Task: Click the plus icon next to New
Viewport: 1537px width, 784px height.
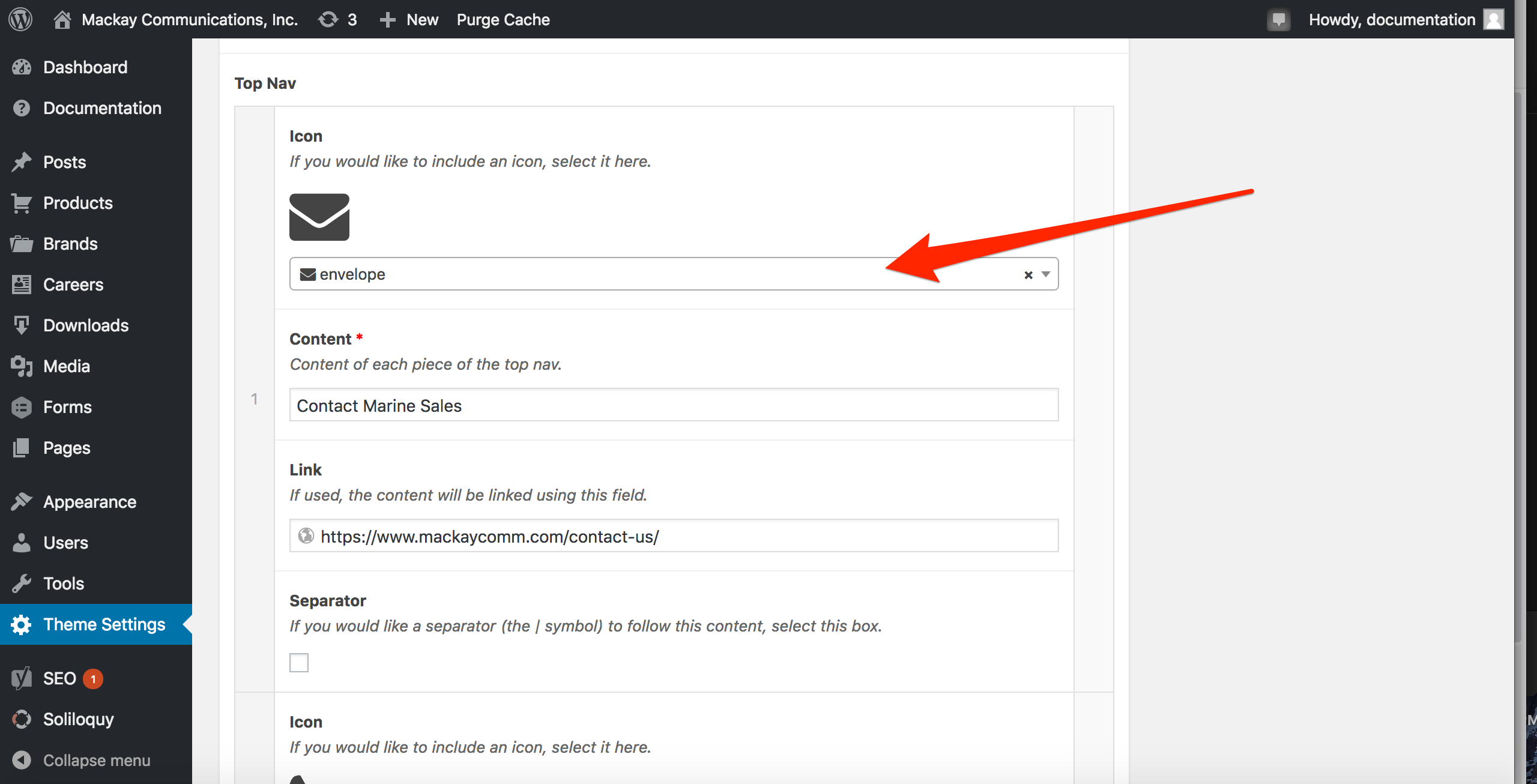Action: (x=387, y=20)
